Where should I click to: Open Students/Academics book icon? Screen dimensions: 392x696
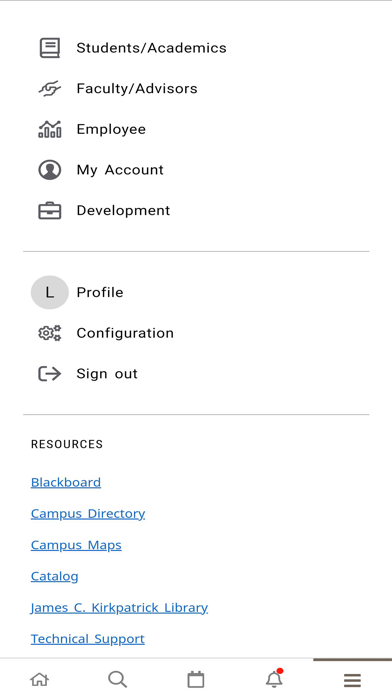(50, 48)
